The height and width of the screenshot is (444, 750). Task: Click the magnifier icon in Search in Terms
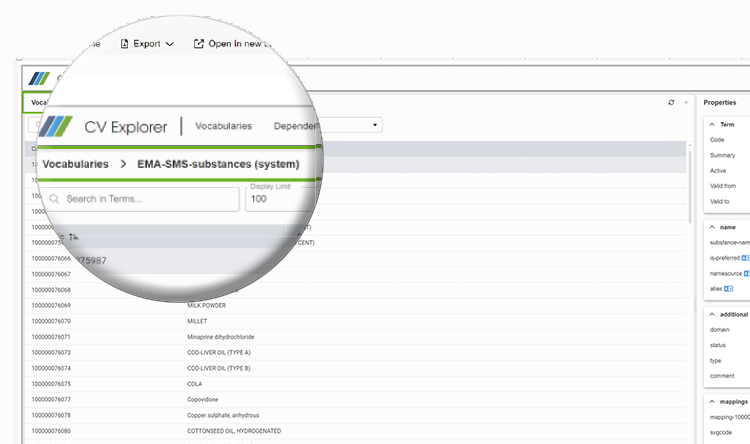pos(54,199)
